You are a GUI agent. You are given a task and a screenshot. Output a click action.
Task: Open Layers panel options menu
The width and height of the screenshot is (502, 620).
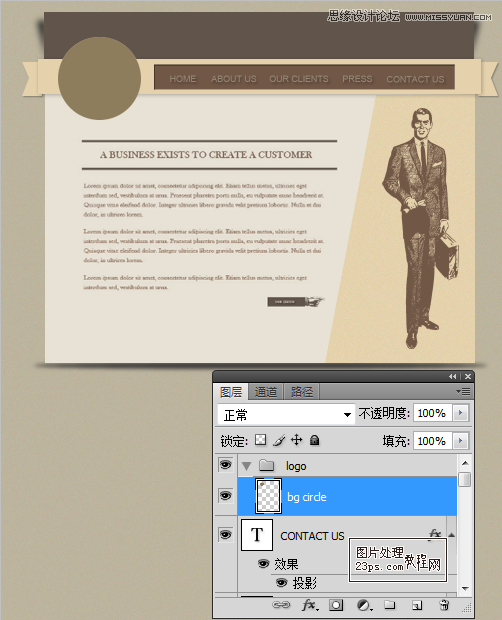click(463, 391)
